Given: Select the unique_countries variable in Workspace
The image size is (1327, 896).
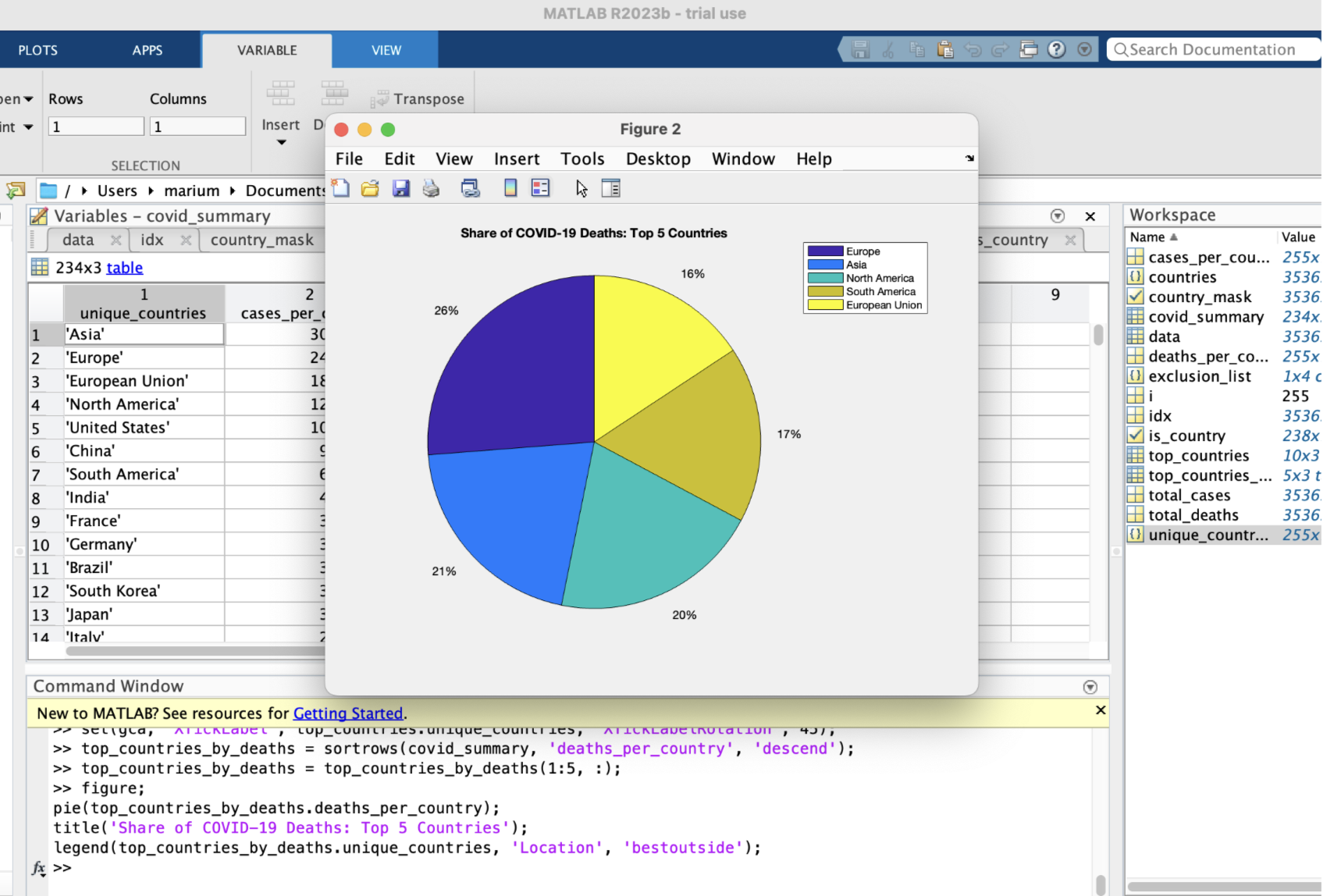Looking at the screenshot, I should coord(1208,535).
